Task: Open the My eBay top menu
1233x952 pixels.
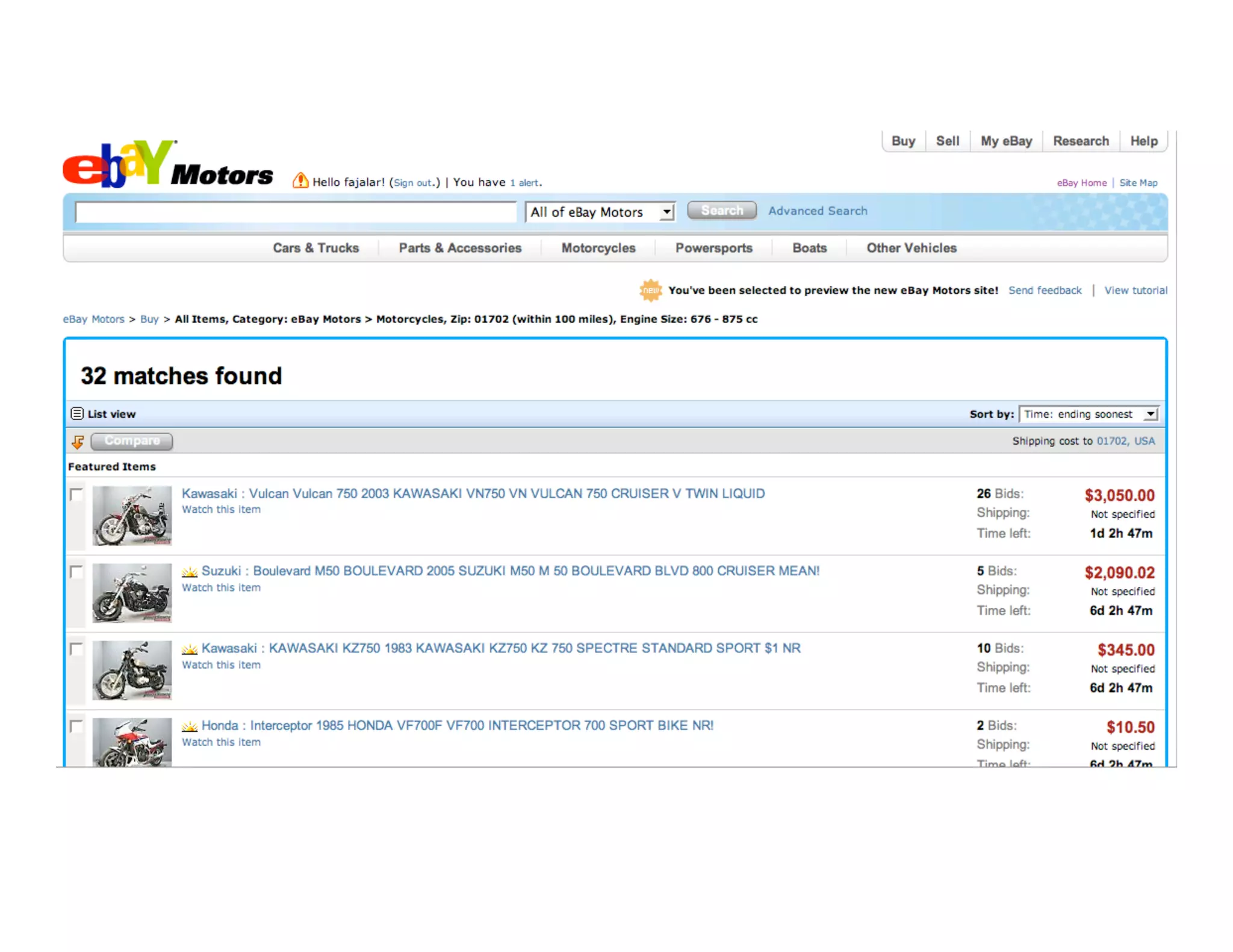Action: click(1005, 141)
